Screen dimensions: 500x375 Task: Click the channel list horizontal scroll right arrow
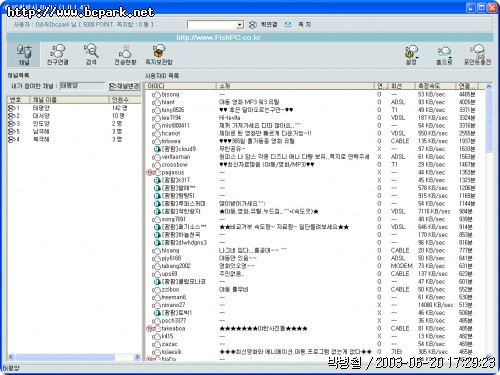click(137, 357)
